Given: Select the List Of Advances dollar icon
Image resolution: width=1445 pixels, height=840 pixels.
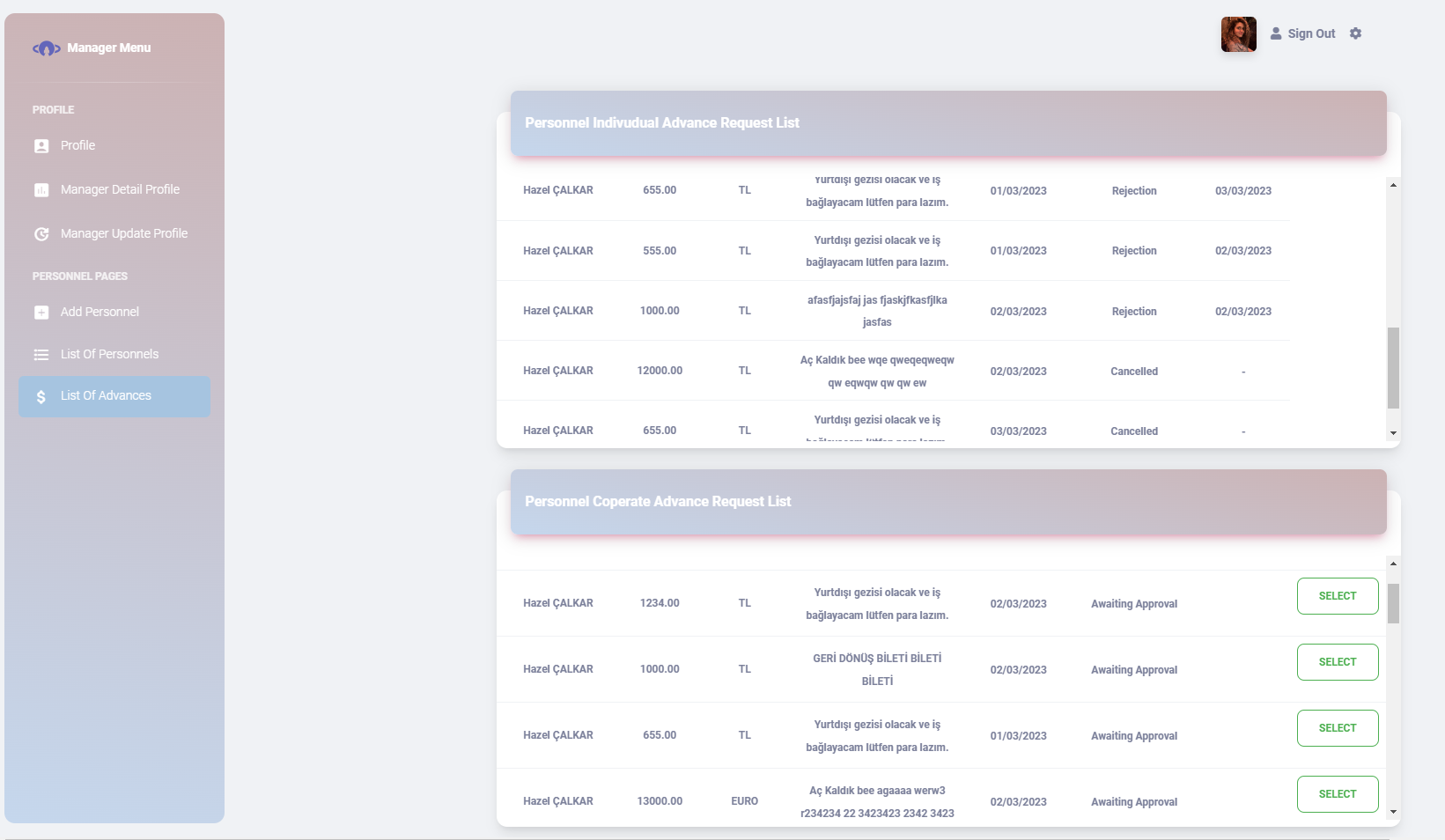Looking at the screenshot, I should [x=41, y=396].
